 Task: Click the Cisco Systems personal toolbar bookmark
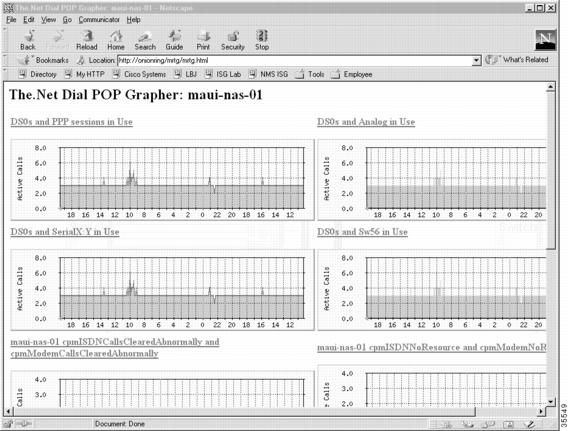tap(140, 74)
